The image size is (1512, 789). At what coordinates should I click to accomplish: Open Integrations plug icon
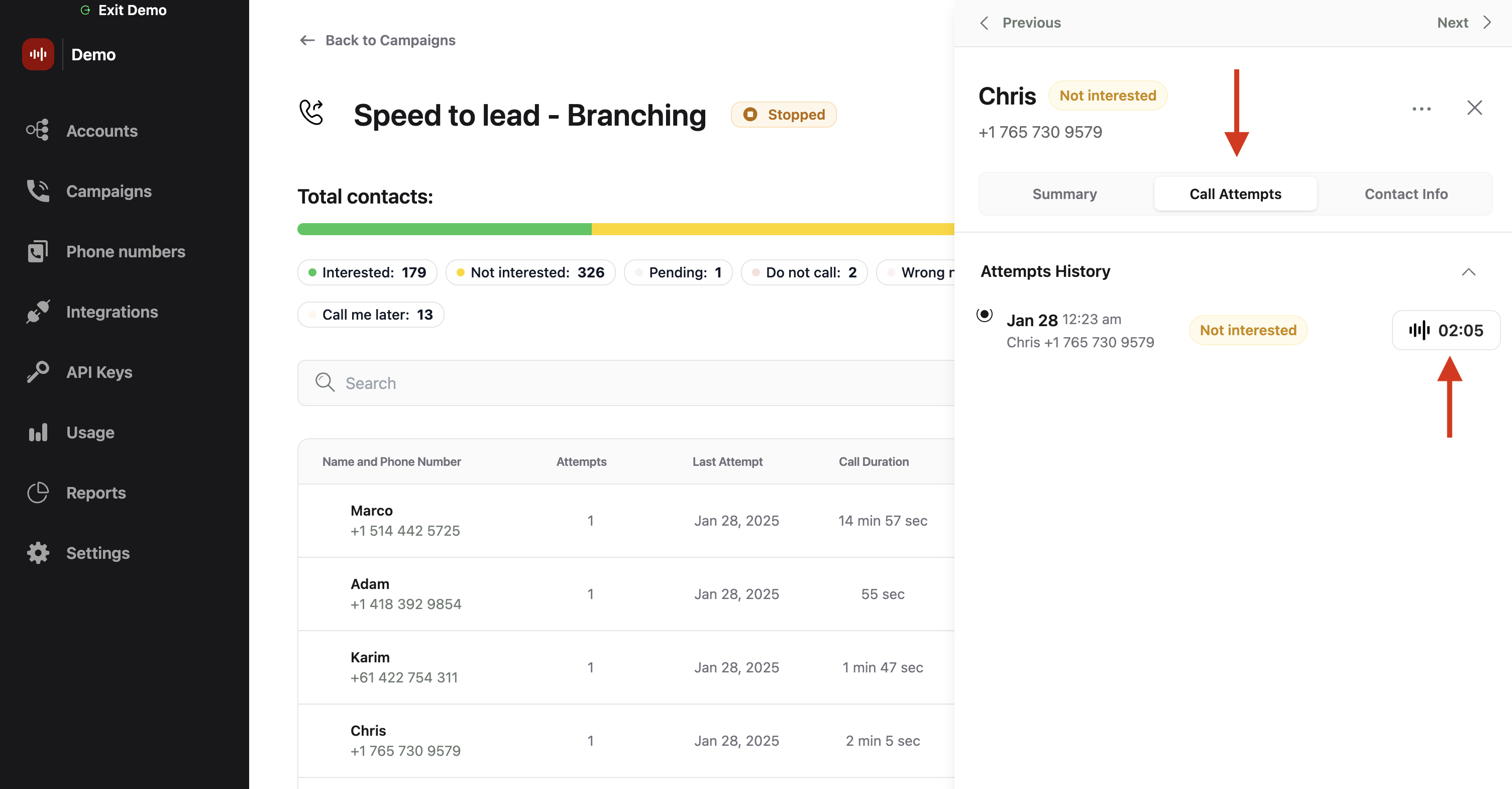(x=38, y=312)
